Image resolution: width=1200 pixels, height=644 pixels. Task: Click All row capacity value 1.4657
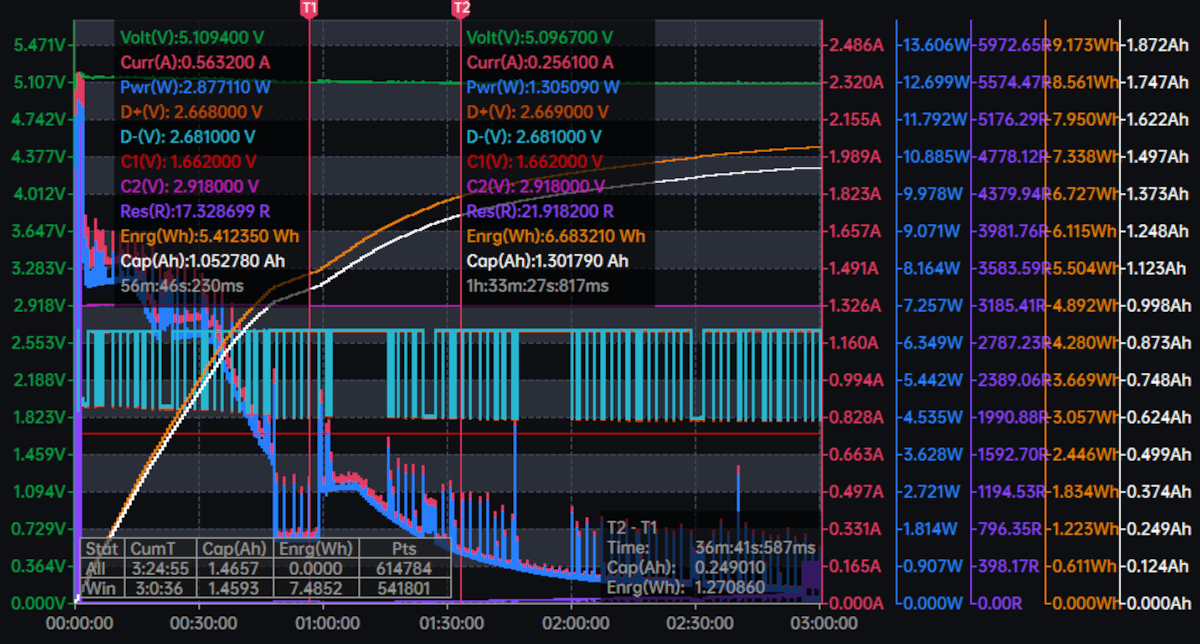(x=234, y=568)
